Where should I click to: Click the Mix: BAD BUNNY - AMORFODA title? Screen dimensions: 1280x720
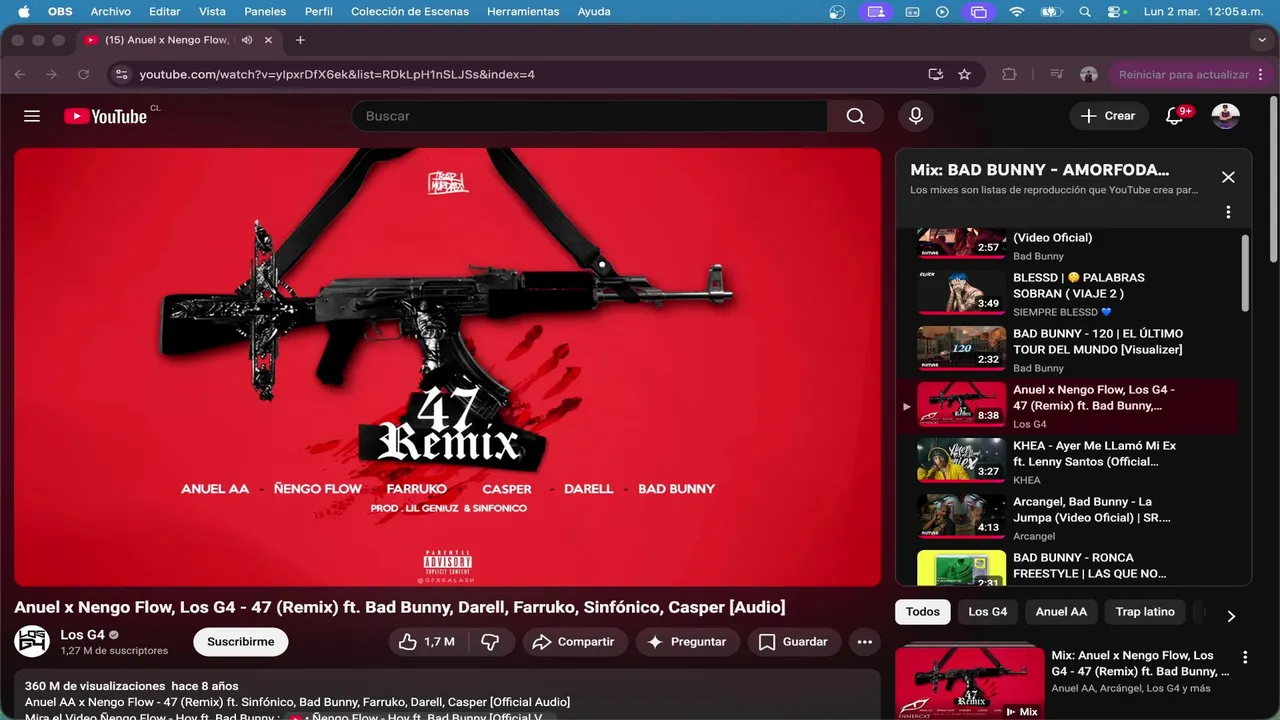pos(1039,170)
